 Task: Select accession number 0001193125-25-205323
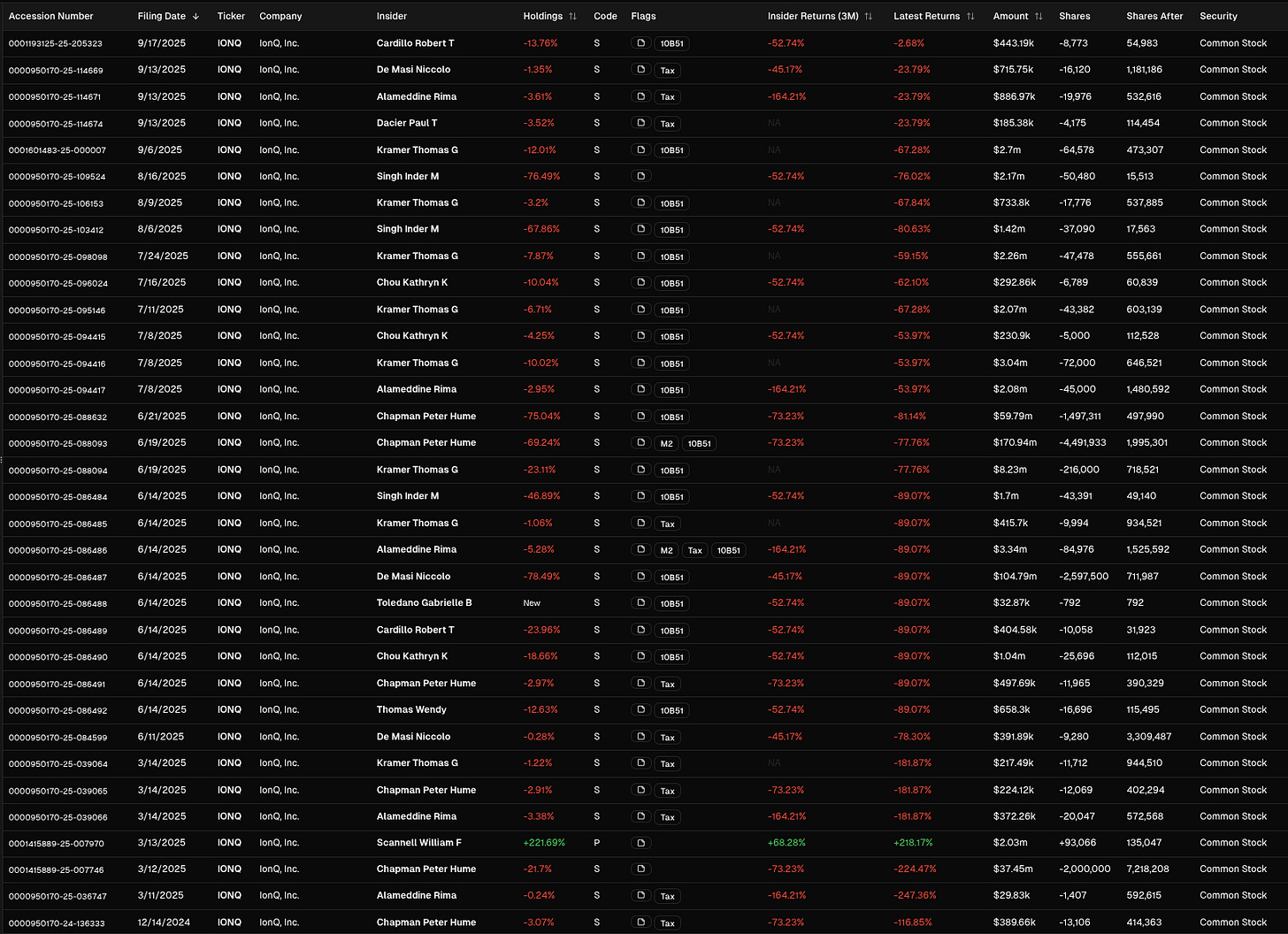click(56, 43)
